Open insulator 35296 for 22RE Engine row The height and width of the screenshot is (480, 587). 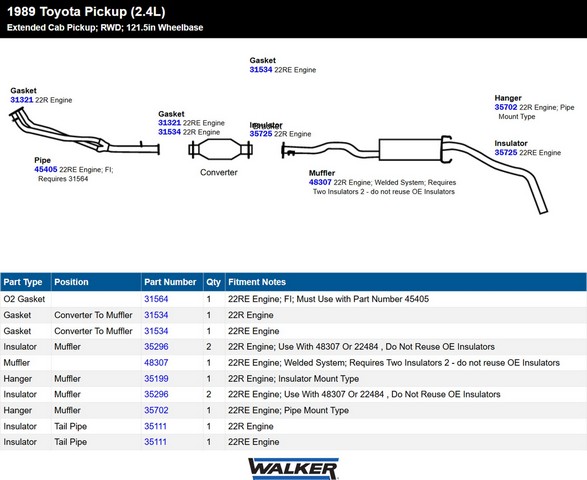[x=156, y=394]
